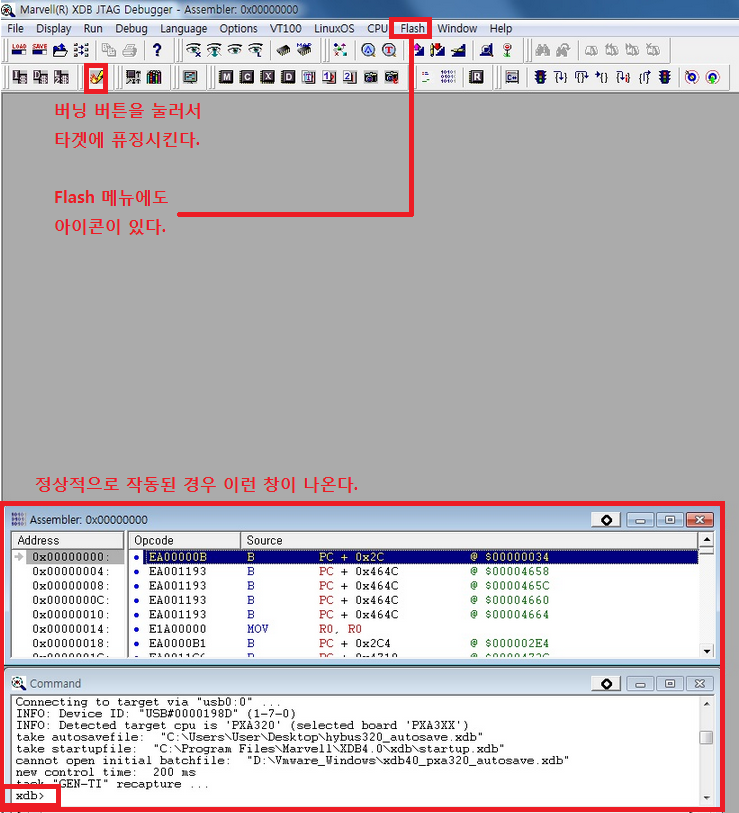Open the Flash menu
The height and width of the screenshot is (813, 739).
(412, 29)
